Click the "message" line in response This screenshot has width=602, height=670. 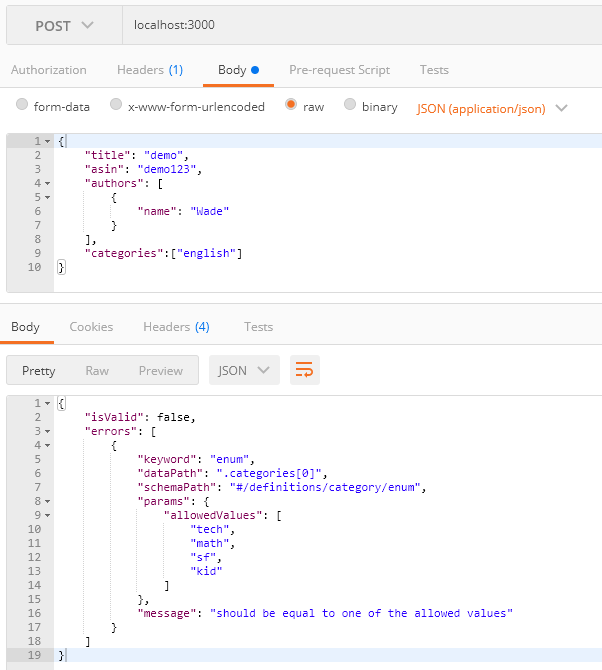coord(325,614)
